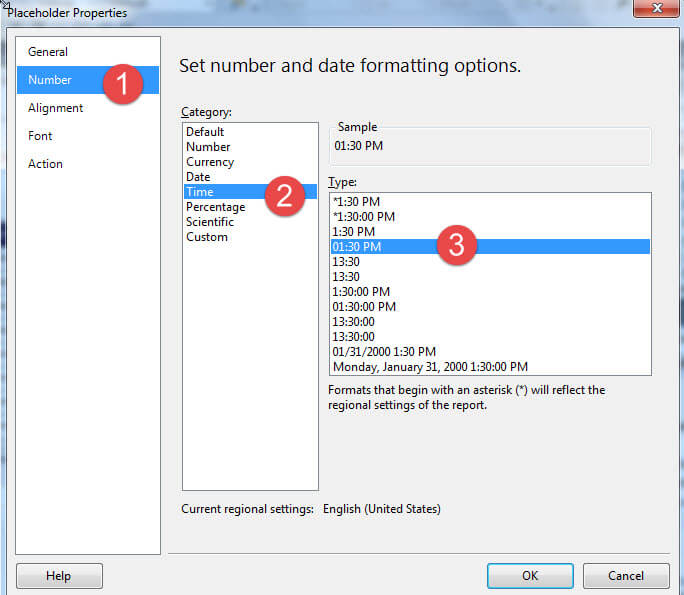Viewport: 684px width, 595px height.
Task: Open the Font properties page
Action: (x=41, y=136)
